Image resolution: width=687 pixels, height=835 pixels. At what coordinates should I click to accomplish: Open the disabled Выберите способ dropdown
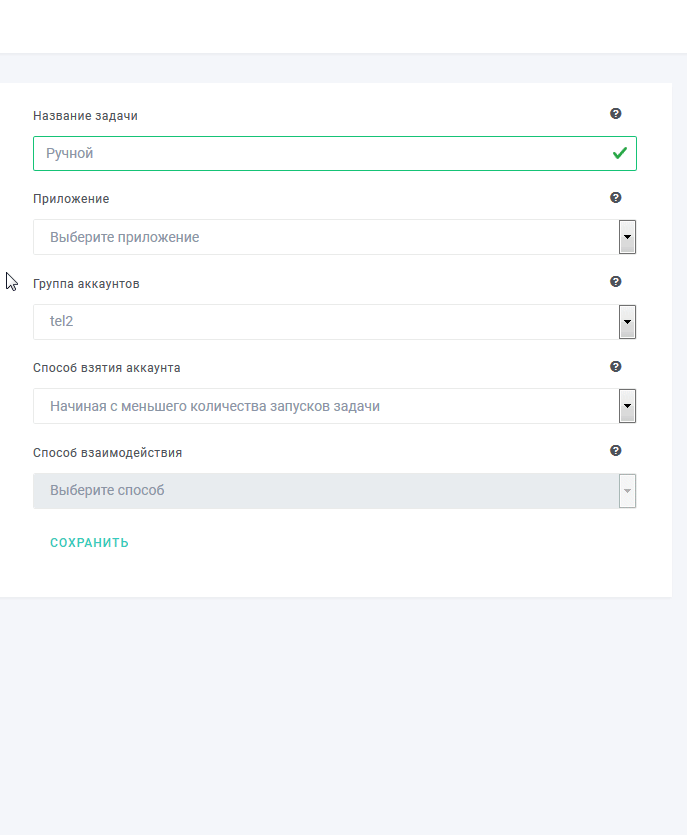(335, 490)
